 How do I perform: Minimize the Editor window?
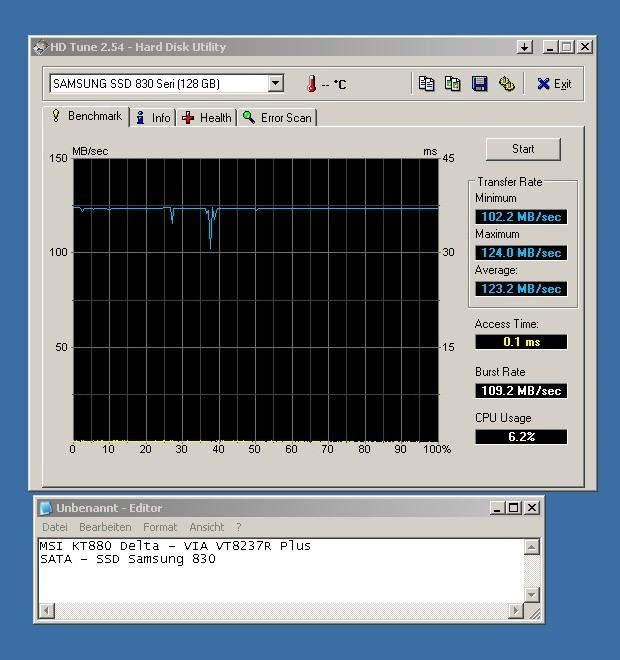pyautogui.click(x=497, y=508)
